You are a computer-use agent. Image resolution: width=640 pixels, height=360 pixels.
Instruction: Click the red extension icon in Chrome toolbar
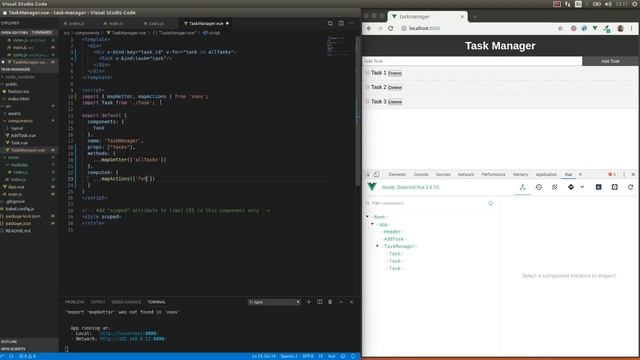pyautogui.click(x=573, y=28)
